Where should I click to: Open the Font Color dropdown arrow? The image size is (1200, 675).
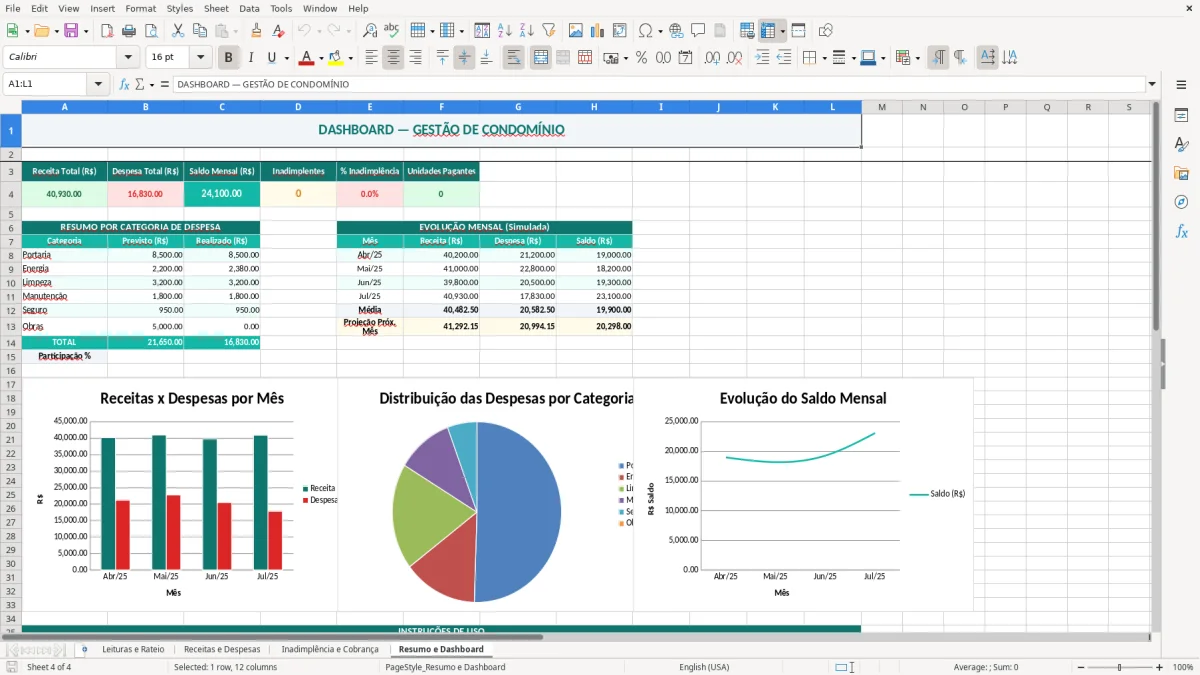click(x=321, y=58)
